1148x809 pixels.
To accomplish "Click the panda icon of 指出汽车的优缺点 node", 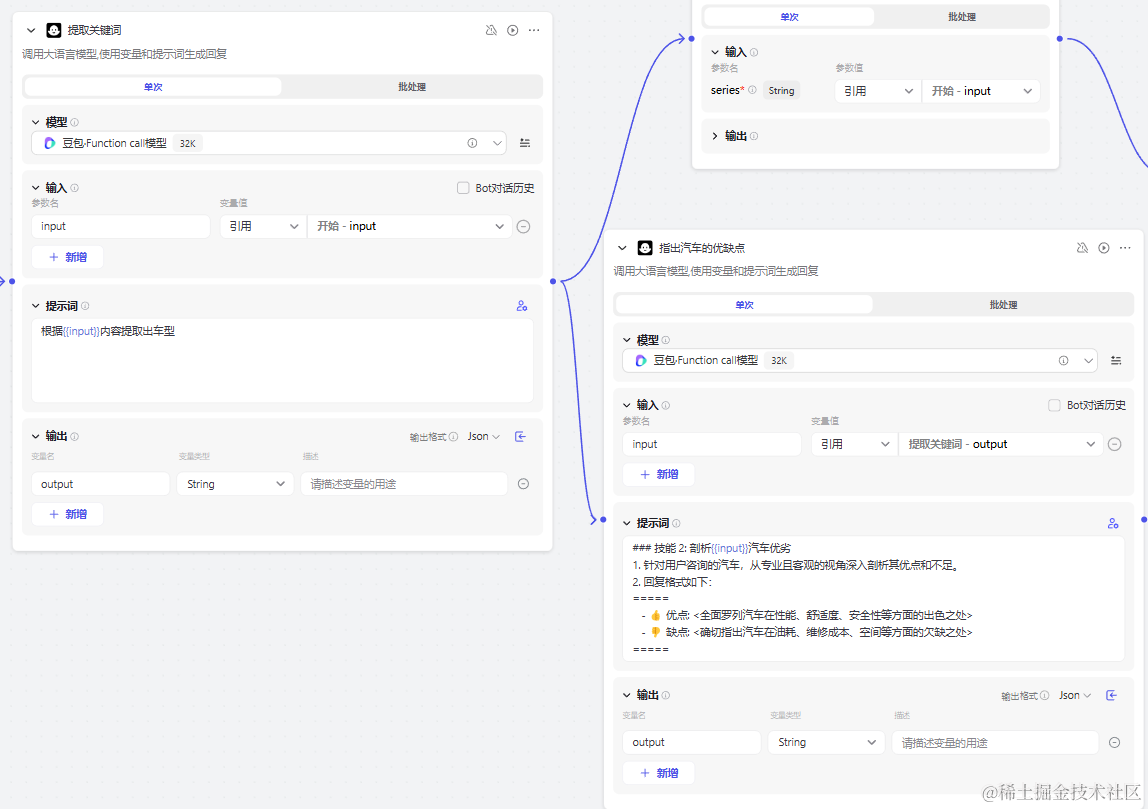I will click(645, 247).
